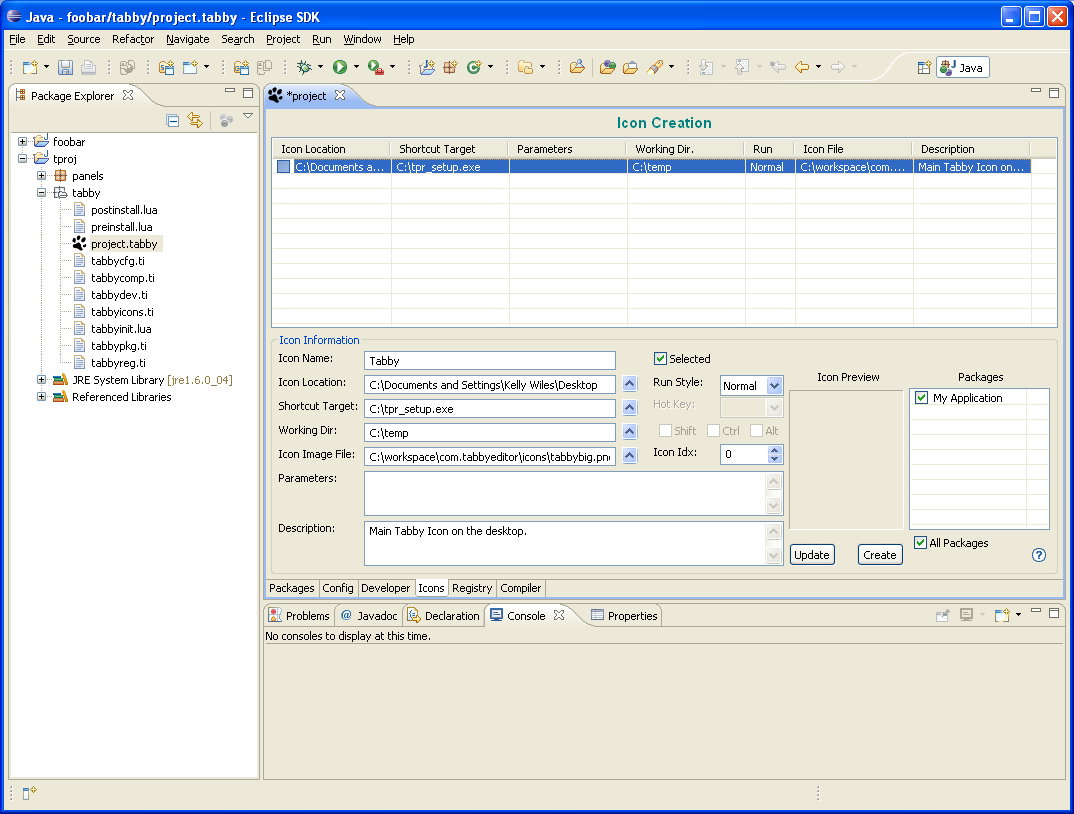
Task: Click Open Console icon in Console view
Action: [1002, 615]
